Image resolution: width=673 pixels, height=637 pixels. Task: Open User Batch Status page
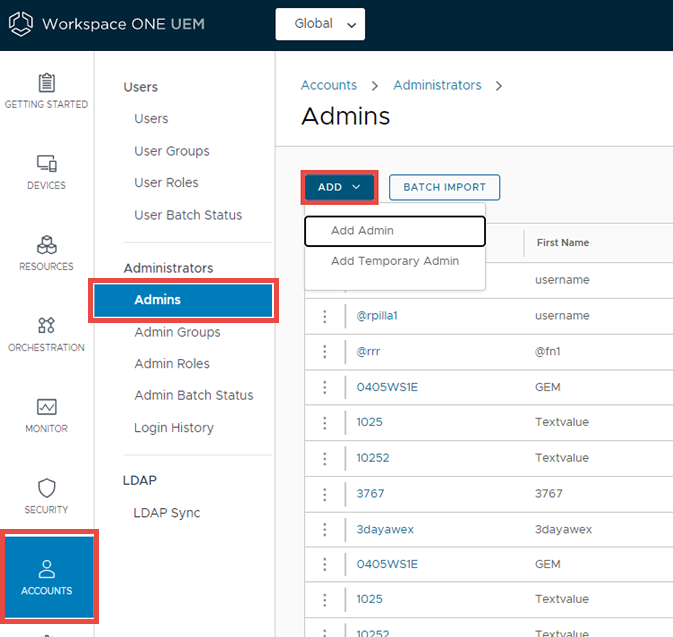(x=188, y=215)
